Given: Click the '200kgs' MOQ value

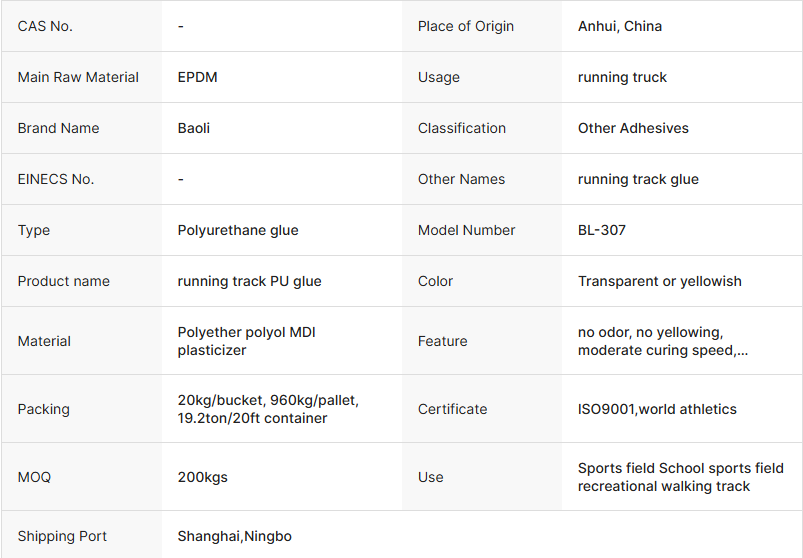Looking at the screenshot, I should point(202,477).
